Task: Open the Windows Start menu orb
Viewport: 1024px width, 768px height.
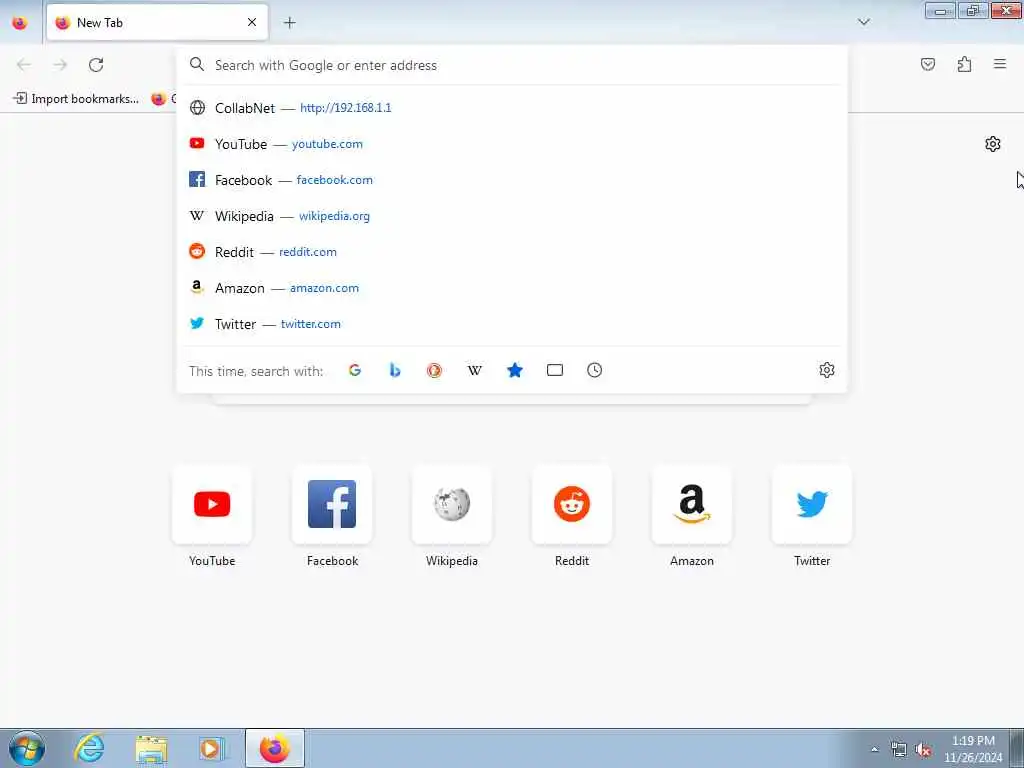Action: 27,748
